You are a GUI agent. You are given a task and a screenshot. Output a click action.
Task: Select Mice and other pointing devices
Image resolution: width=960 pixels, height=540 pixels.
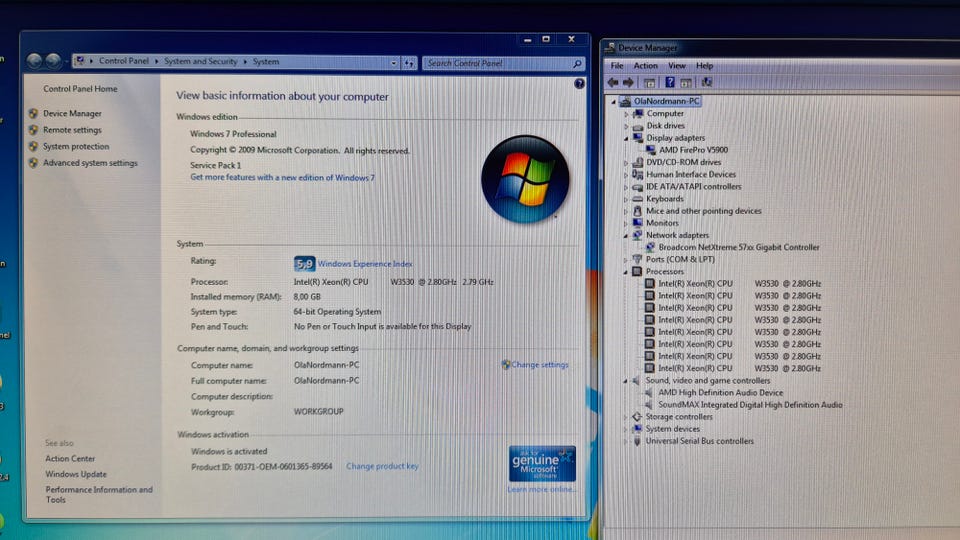click(703, 211)
